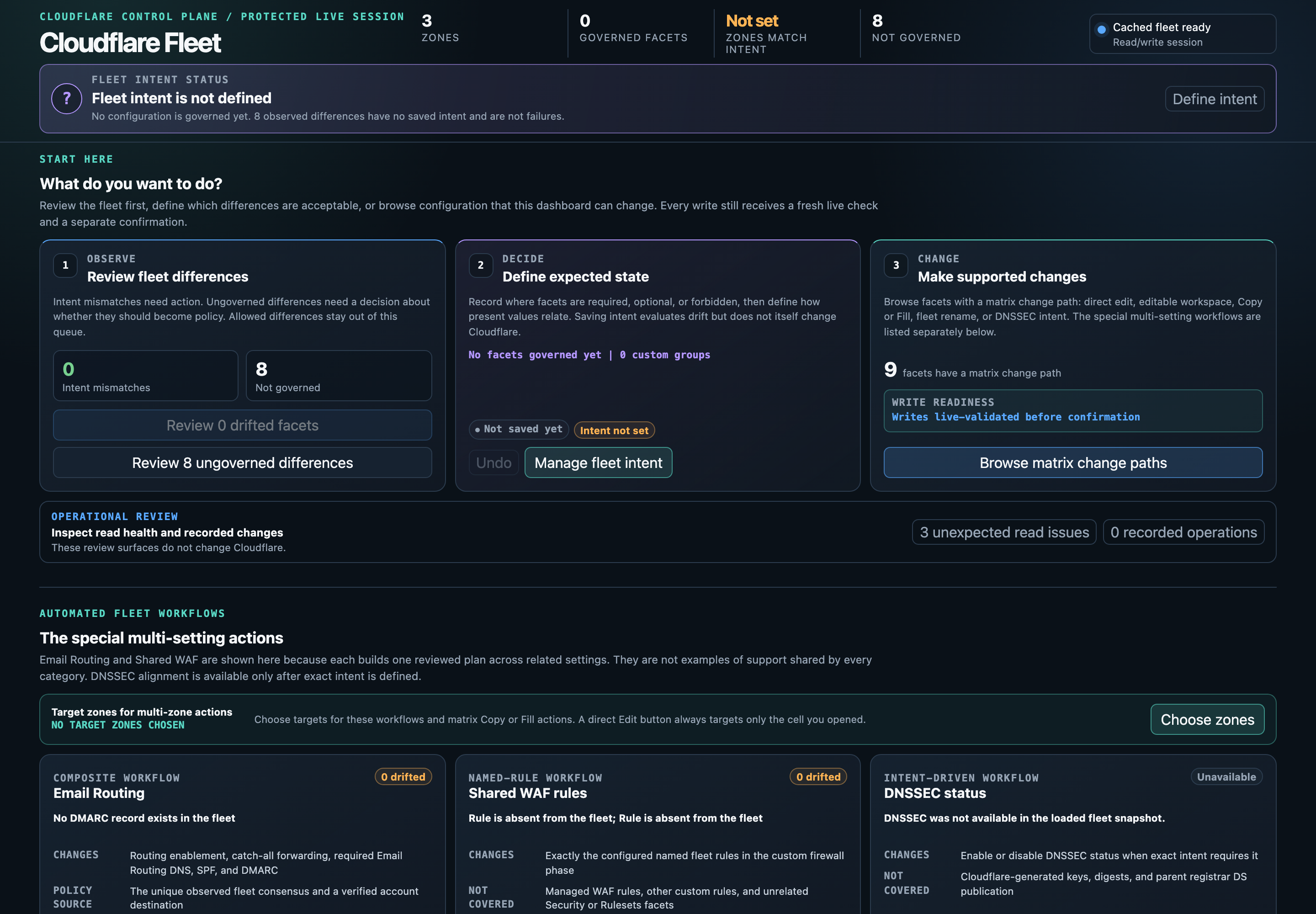The height and width of the screenshot is (914, 1316).
Task: Click Email Routing 0 drifted badge
Action: (403, 776)
